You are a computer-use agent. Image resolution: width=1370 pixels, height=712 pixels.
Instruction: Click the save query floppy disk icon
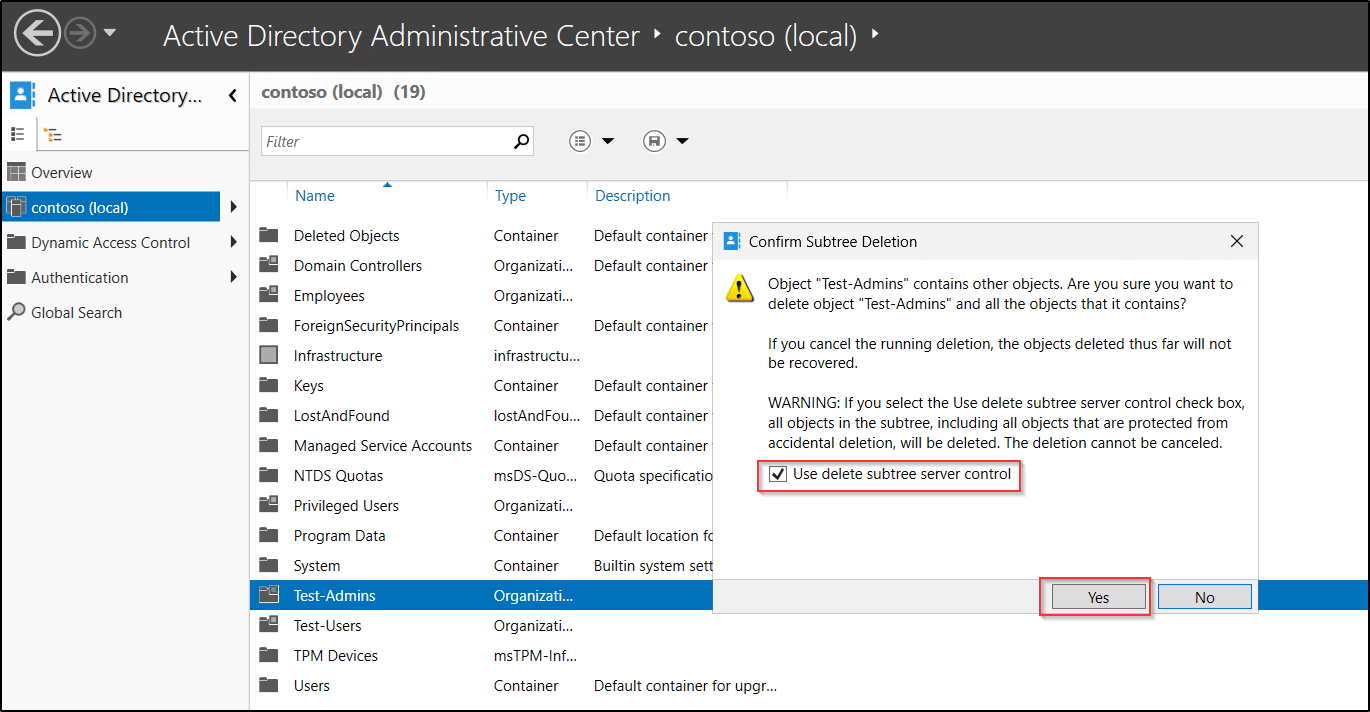tap(655, 141)
